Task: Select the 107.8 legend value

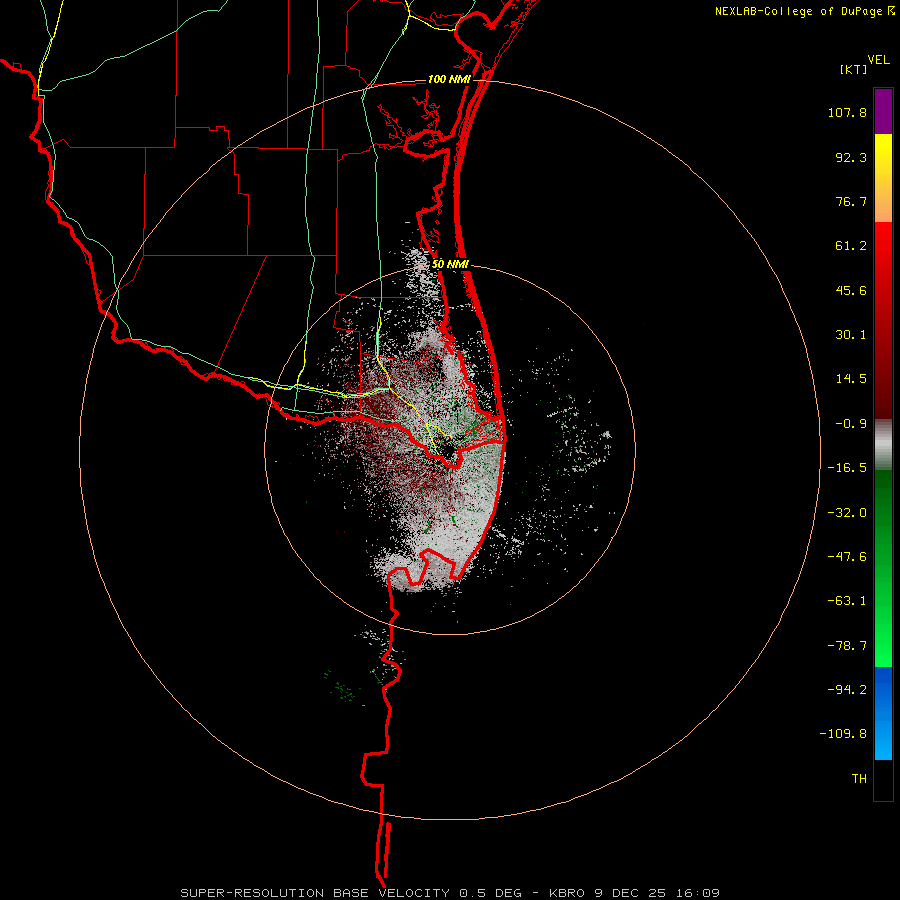Action: click(x=847, y=112)
